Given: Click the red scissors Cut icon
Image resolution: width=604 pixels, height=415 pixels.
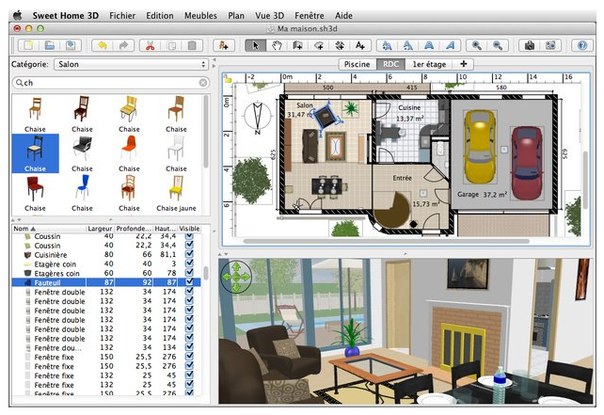Looking at the screenshot, I should (x=150, y=45).
